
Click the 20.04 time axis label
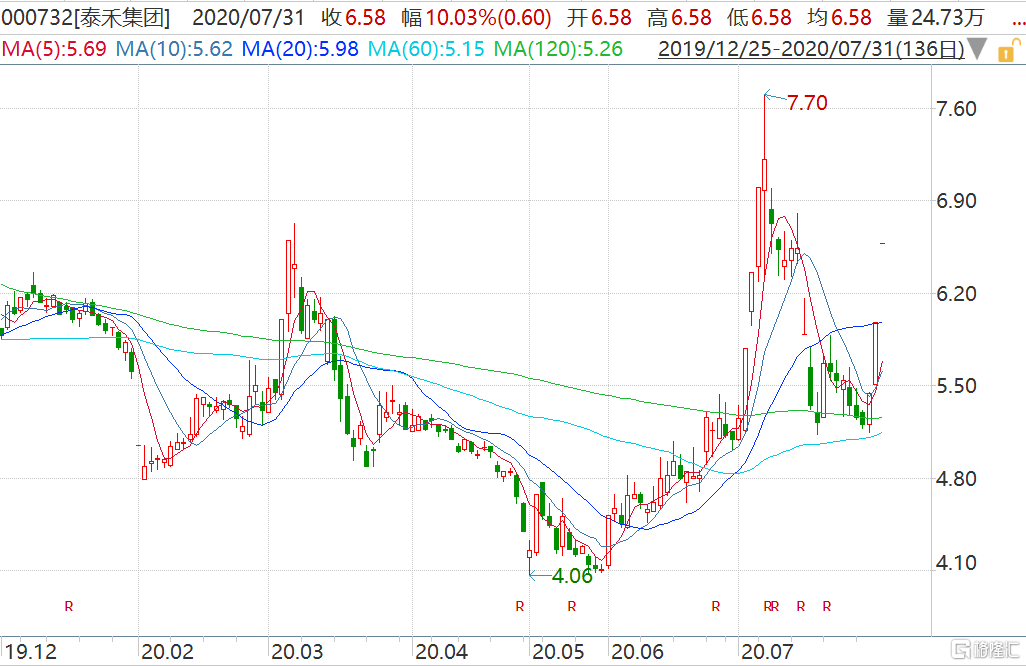(442, 652)
